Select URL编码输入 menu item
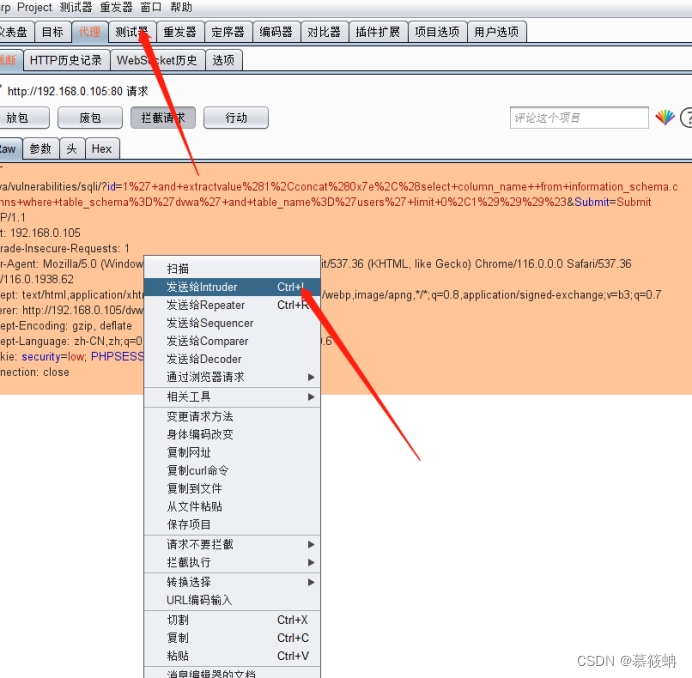This screenshot has height=678, width=692. 232,600
